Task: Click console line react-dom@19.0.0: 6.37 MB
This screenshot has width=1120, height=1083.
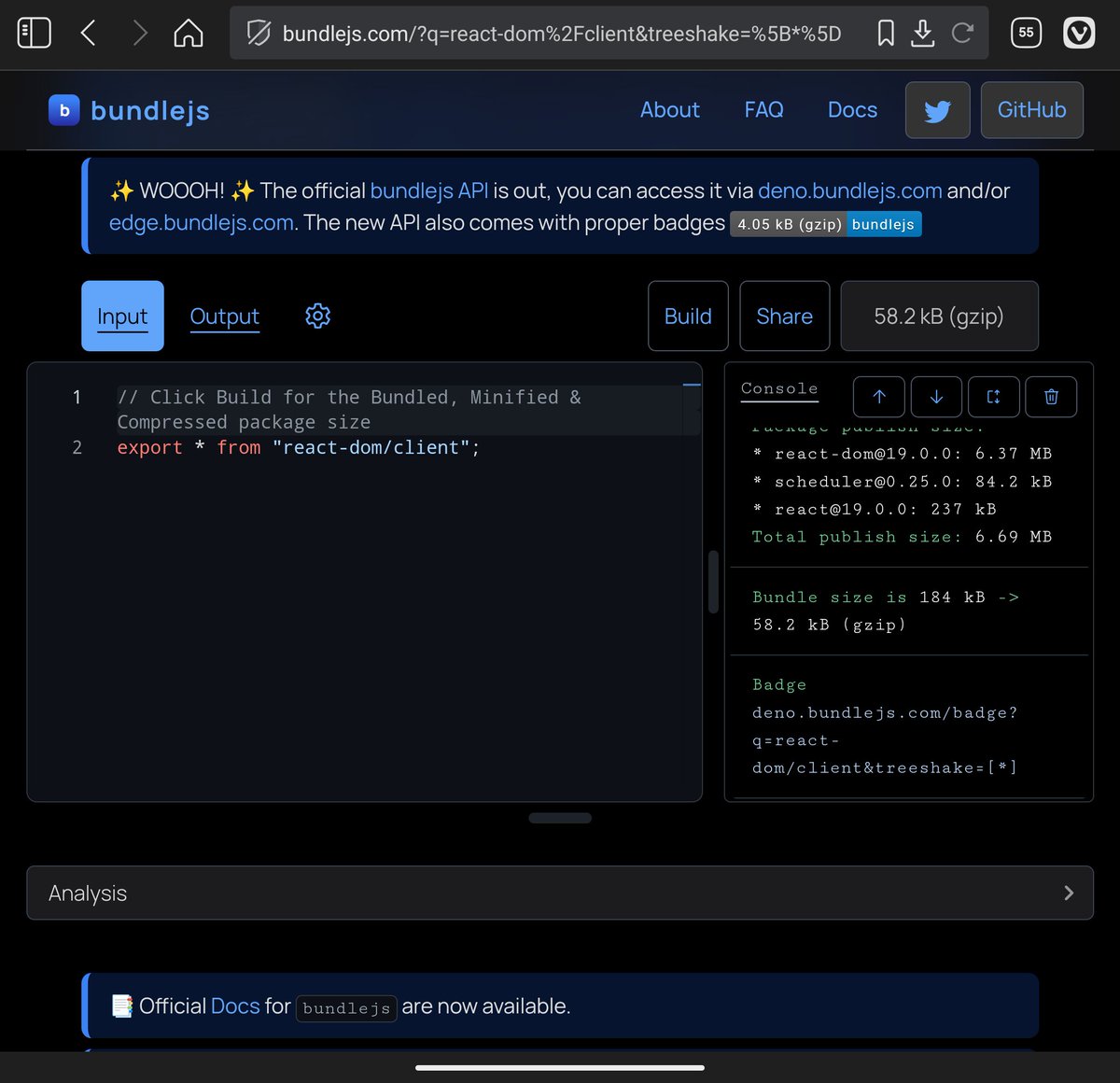Action: pos(903,454)
